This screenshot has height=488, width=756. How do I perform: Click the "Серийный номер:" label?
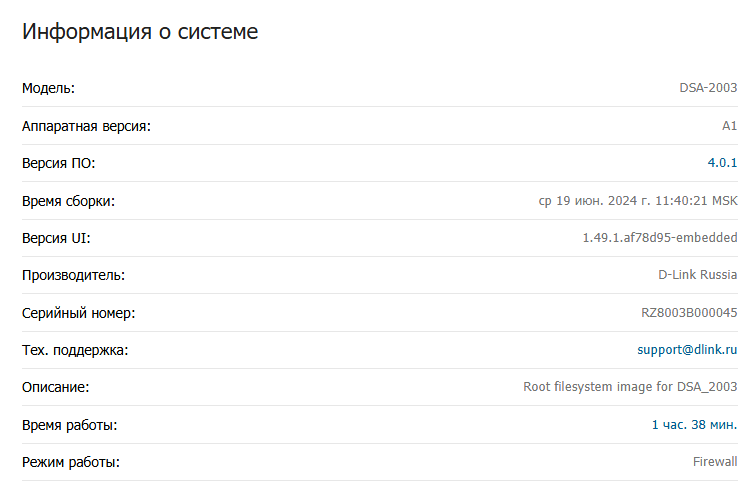coord(78,313)
